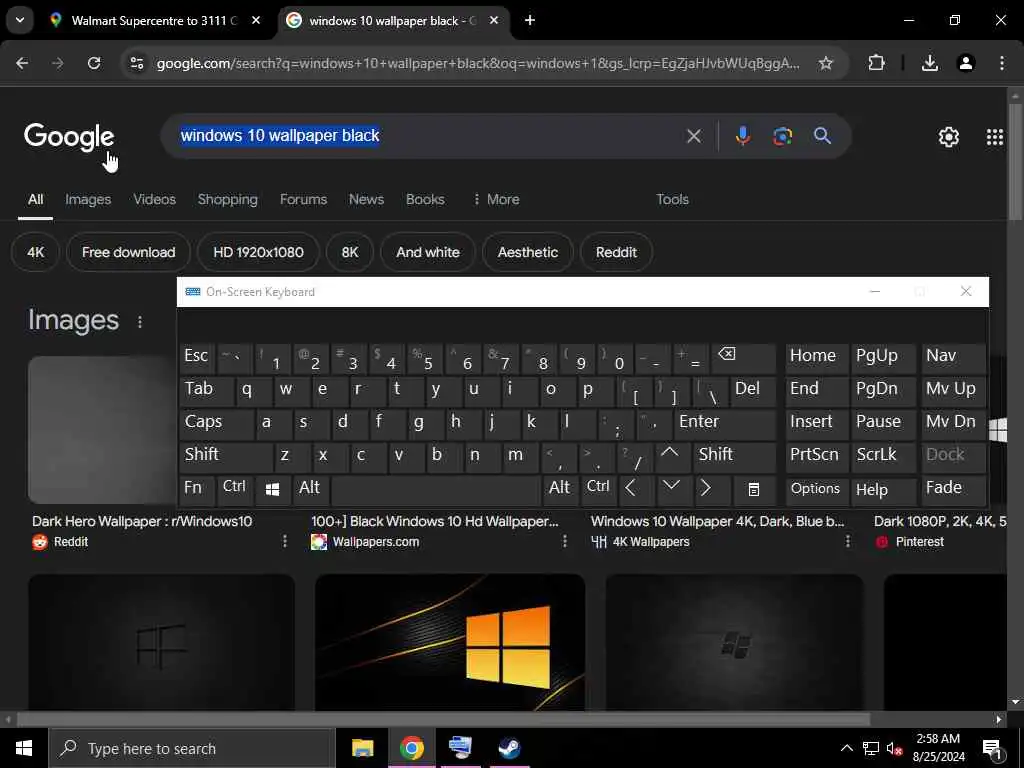
Task: Open options for Wallpapers.com image result
Action: (564, 541)
